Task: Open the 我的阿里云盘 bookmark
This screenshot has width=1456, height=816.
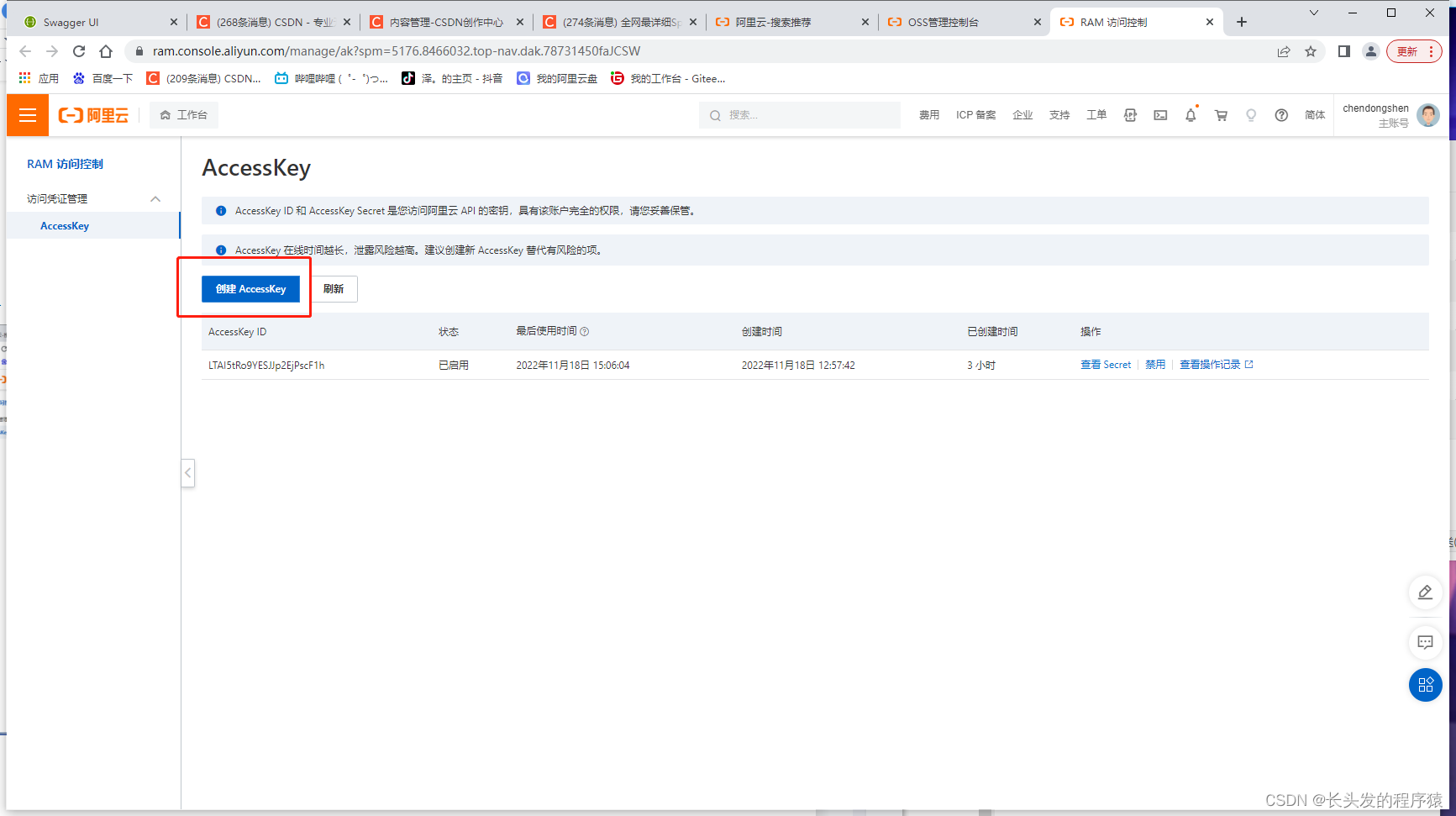Action: click(x=557, y=78)
